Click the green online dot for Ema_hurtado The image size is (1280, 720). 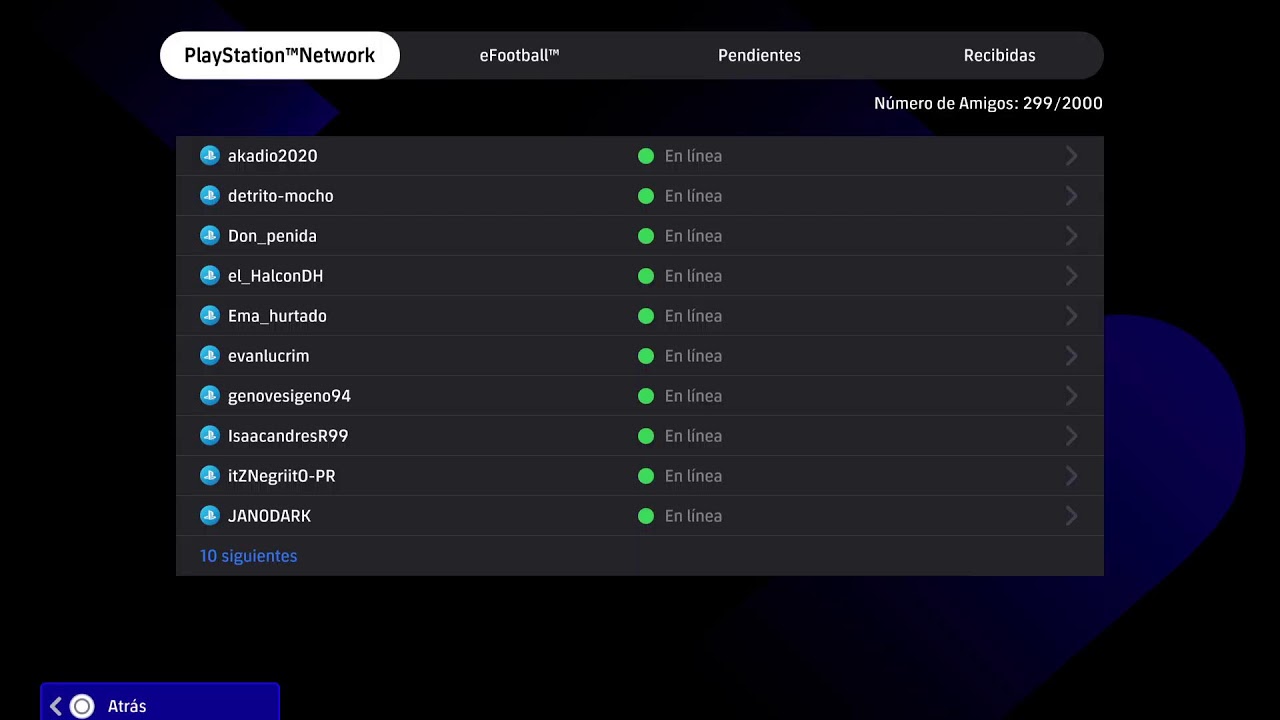(x=646, y=316)
